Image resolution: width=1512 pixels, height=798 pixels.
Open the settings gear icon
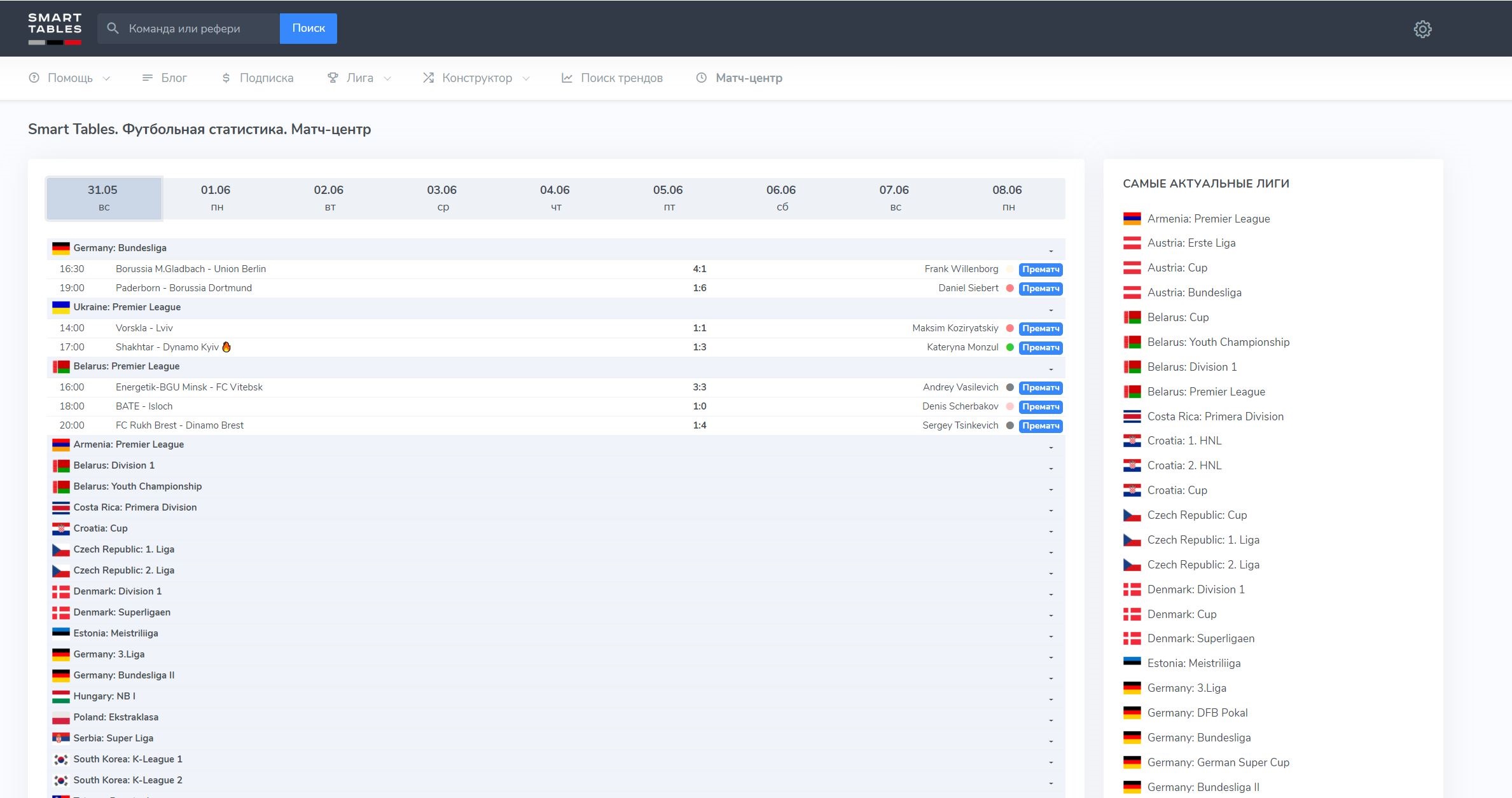(1422, 29)
